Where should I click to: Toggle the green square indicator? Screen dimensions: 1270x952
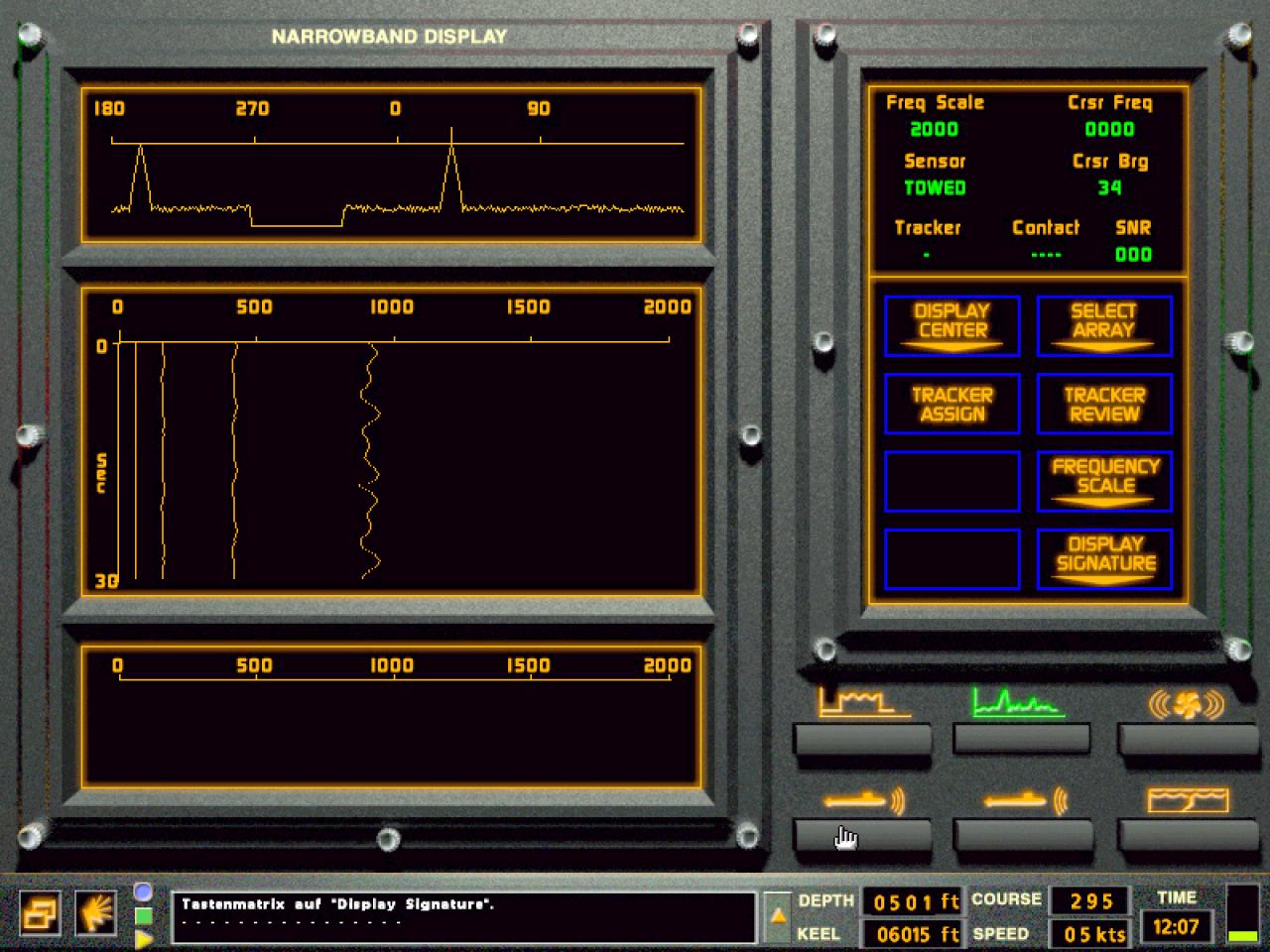click(x=143, y=915)
